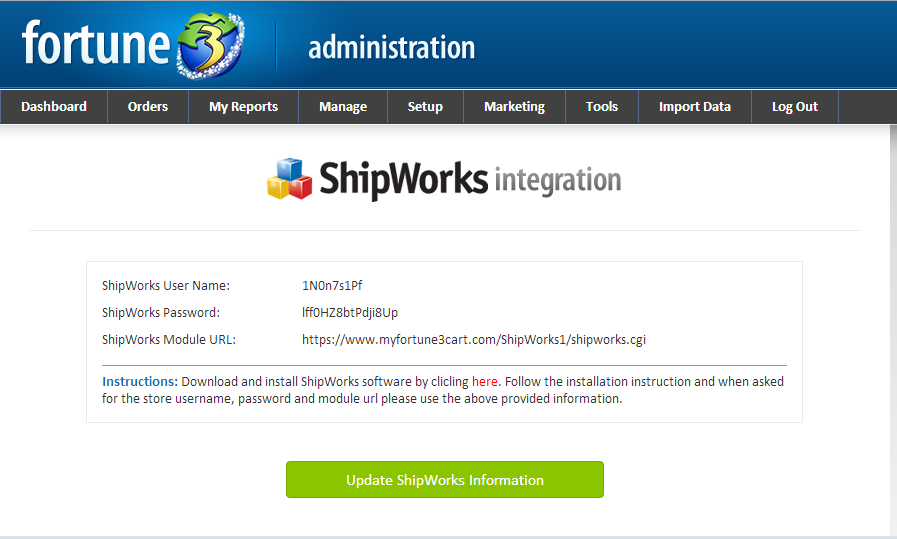Click the Fortune3 globe logo icon

pyautogui.click(x=210, y=46)
